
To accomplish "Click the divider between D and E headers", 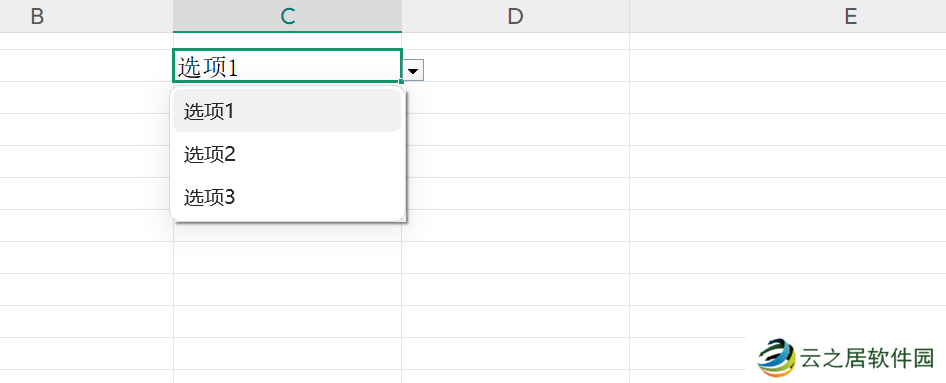I will 629,16.
